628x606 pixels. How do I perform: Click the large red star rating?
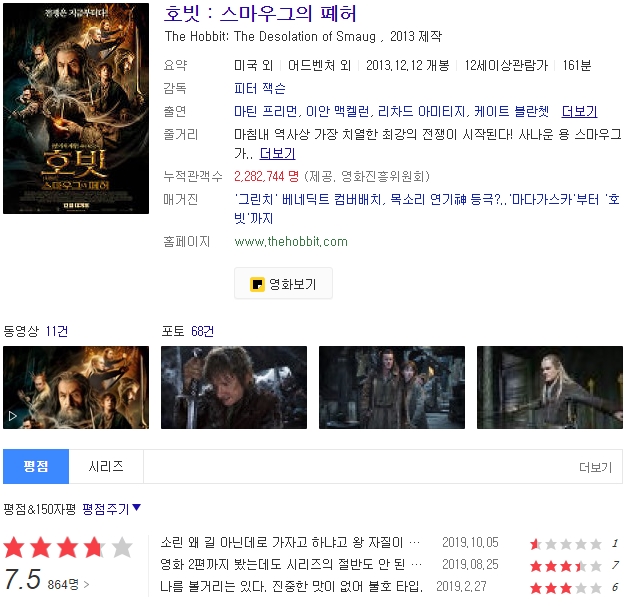(68, 548)
